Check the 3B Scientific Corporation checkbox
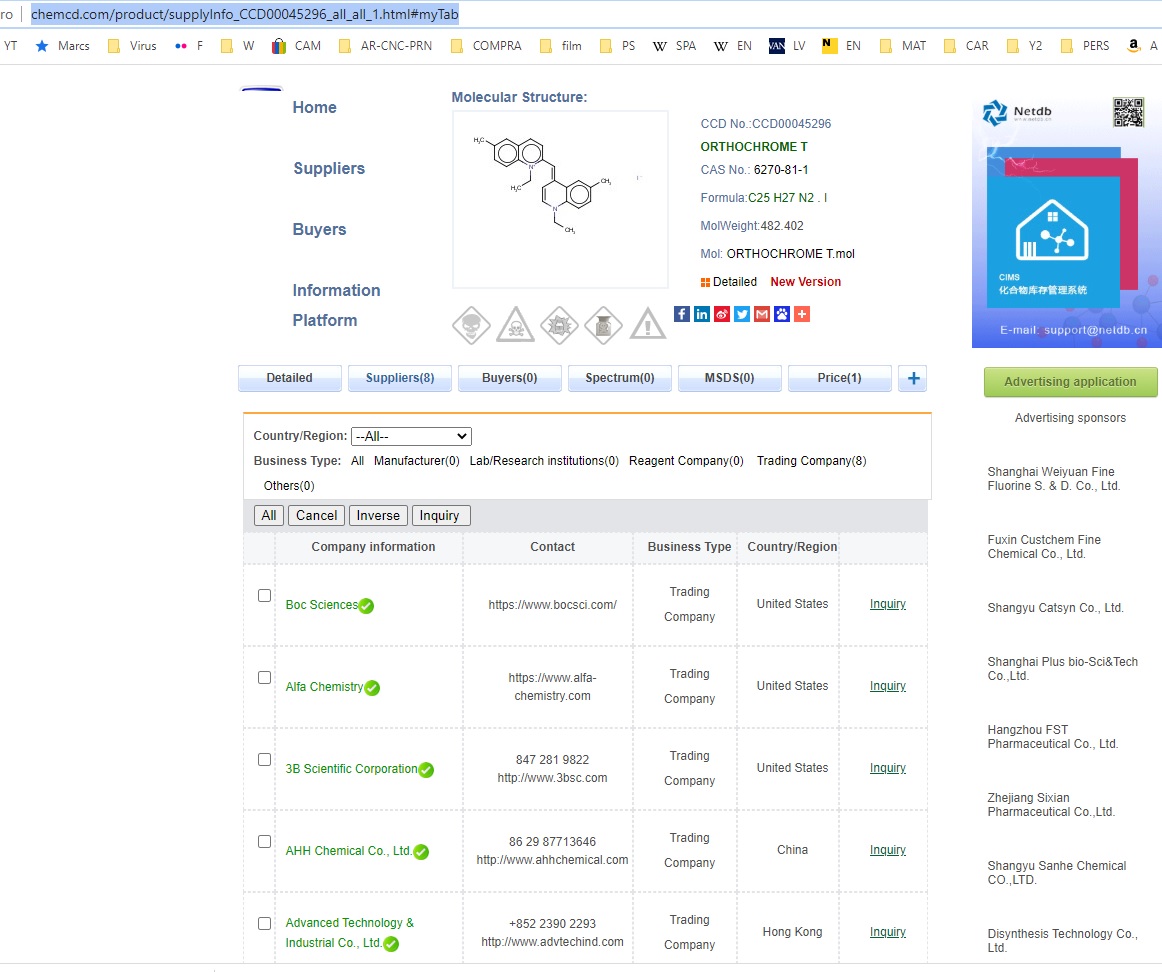Viewport: 1162px width, 972px height. pyautogui.click(x=265, y=760)
